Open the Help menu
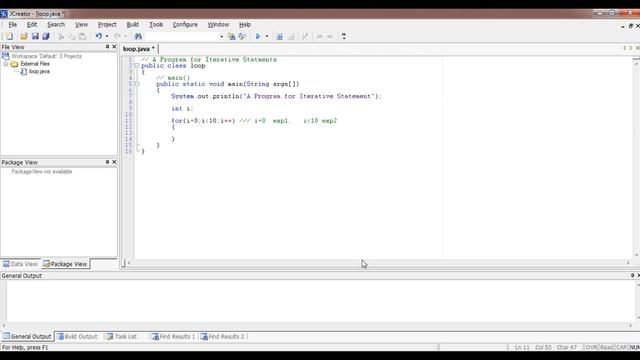 245,25
